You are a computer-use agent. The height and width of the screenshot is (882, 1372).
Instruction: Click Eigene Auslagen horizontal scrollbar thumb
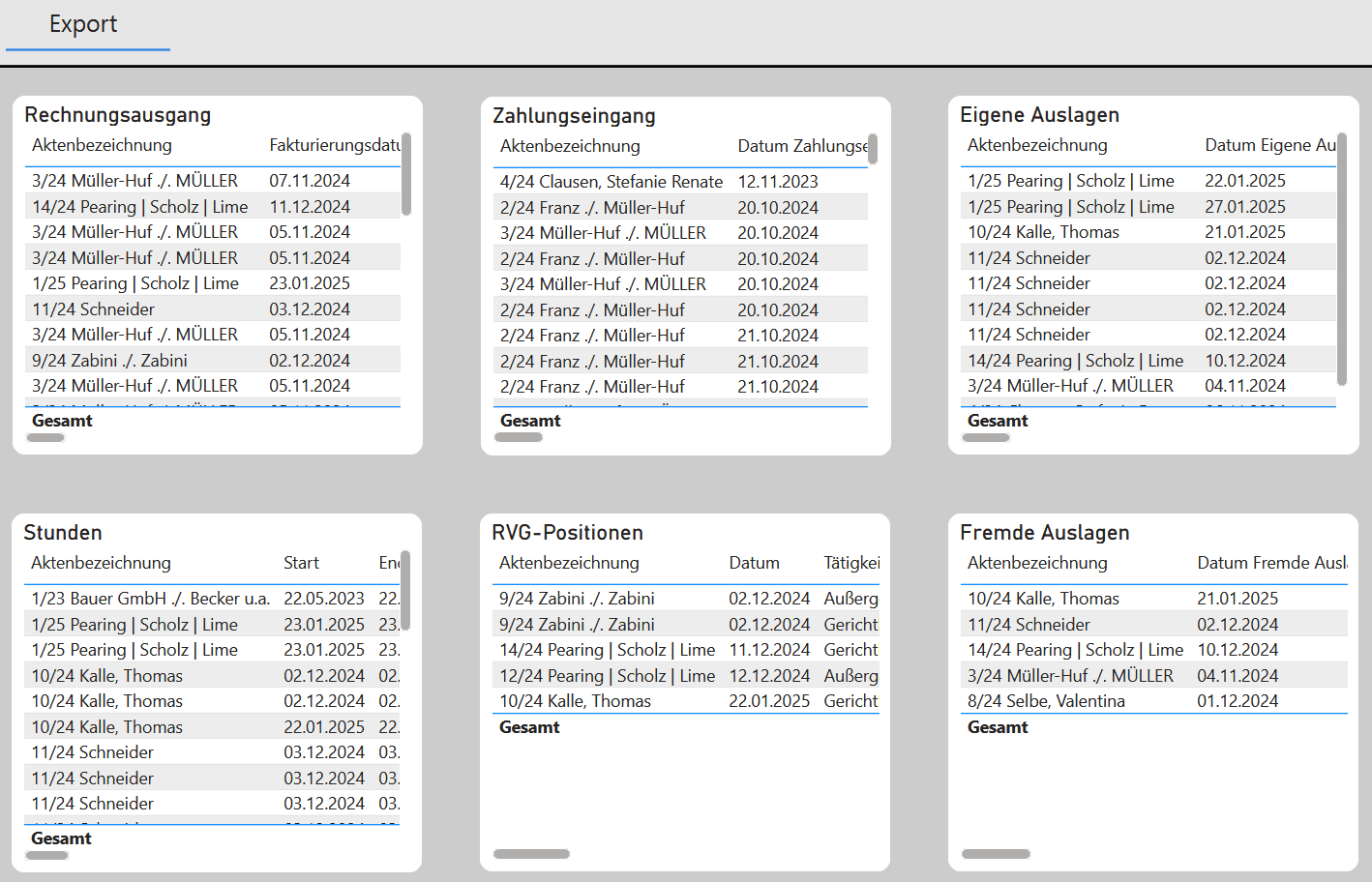pos(986,438)
